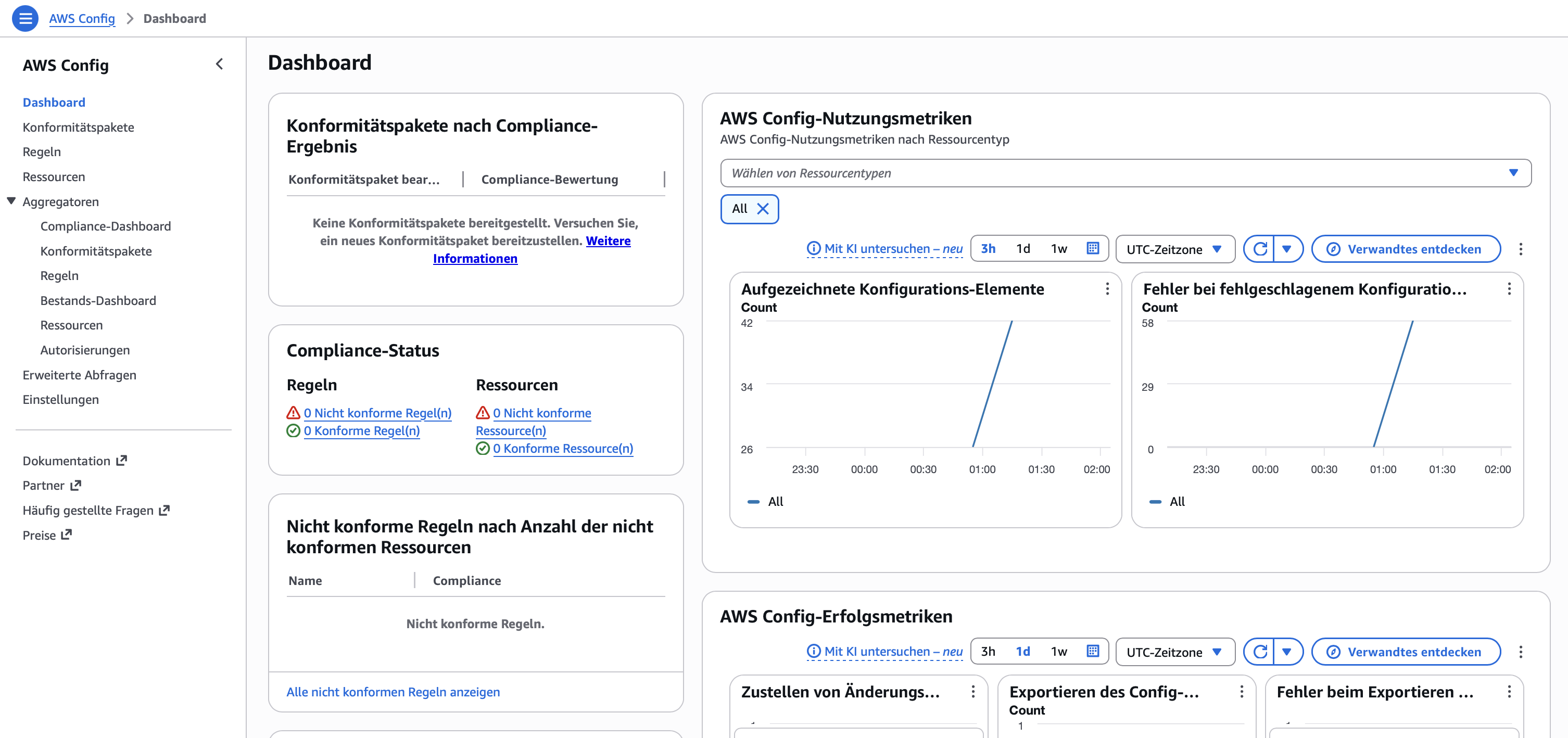The image size is (1568, 738).
Task: Open refresh interval dropdown in Nutzungsmetriken
Action: [1287, 249]
